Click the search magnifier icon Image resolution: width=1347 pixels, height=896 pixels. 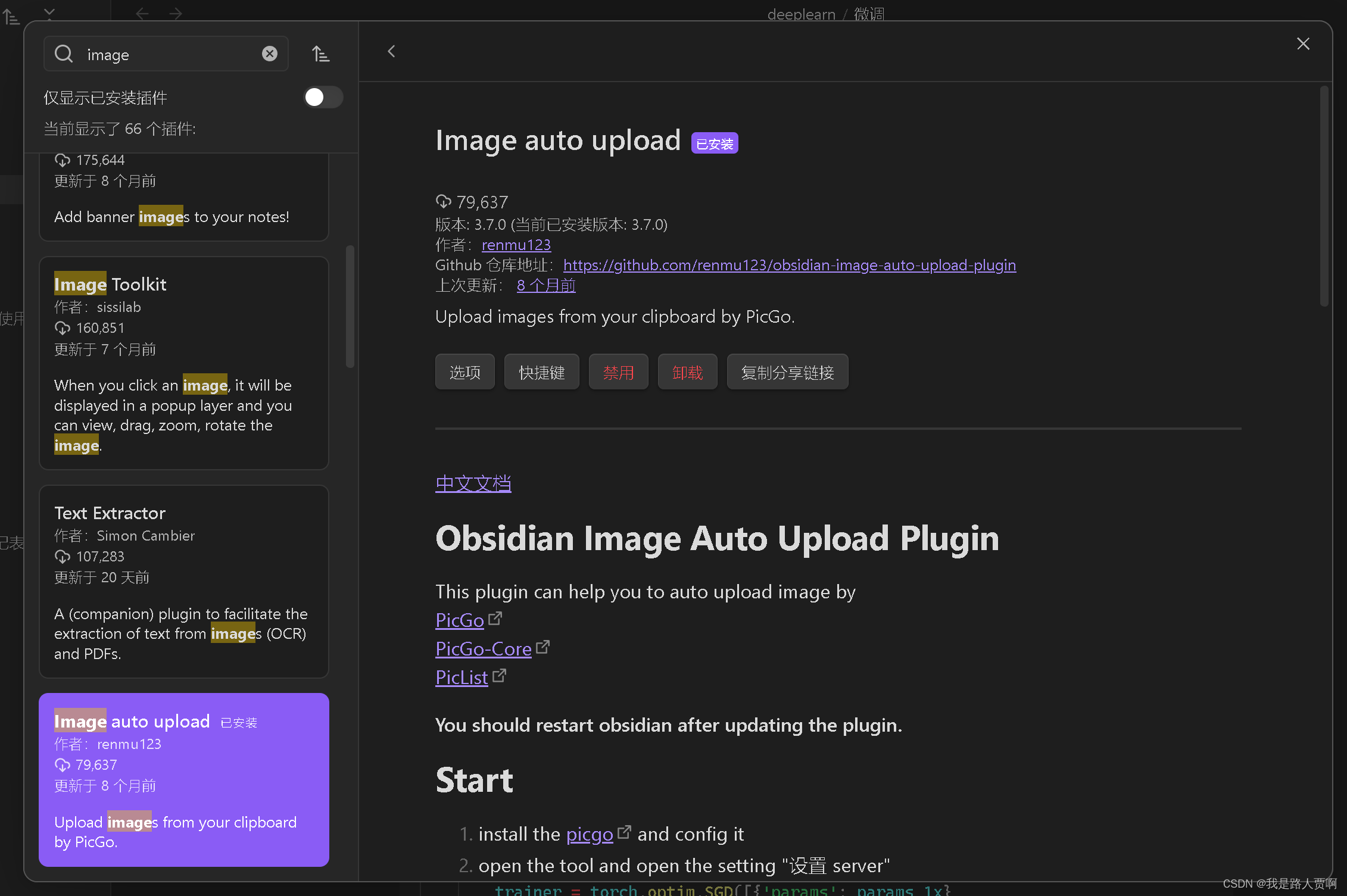[64, 54]
